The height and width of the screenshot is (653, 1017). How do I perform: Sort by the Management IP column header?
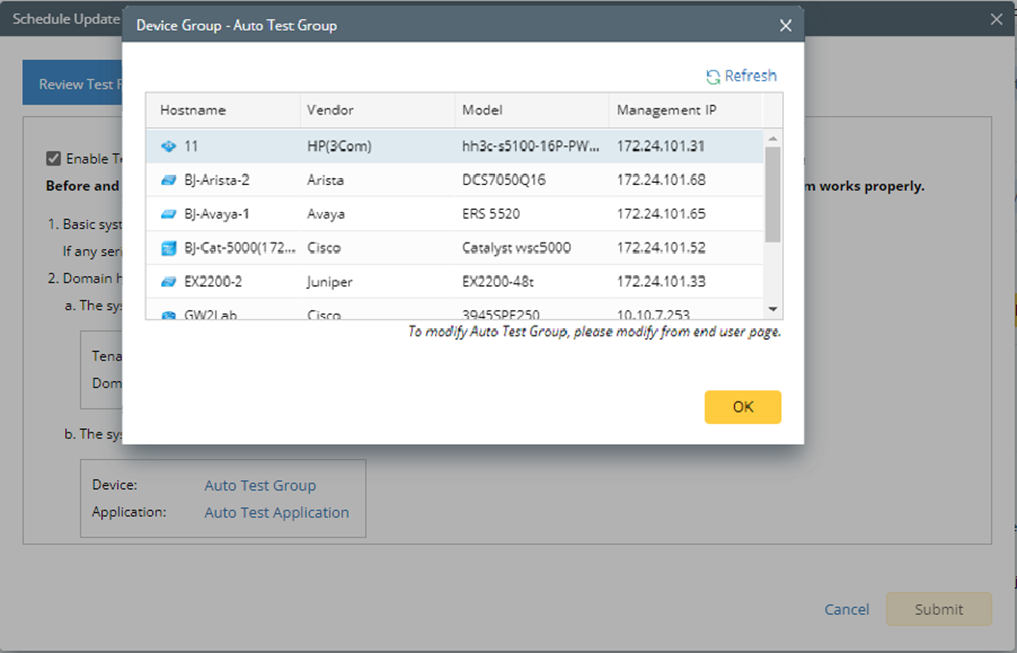(666, 110)
